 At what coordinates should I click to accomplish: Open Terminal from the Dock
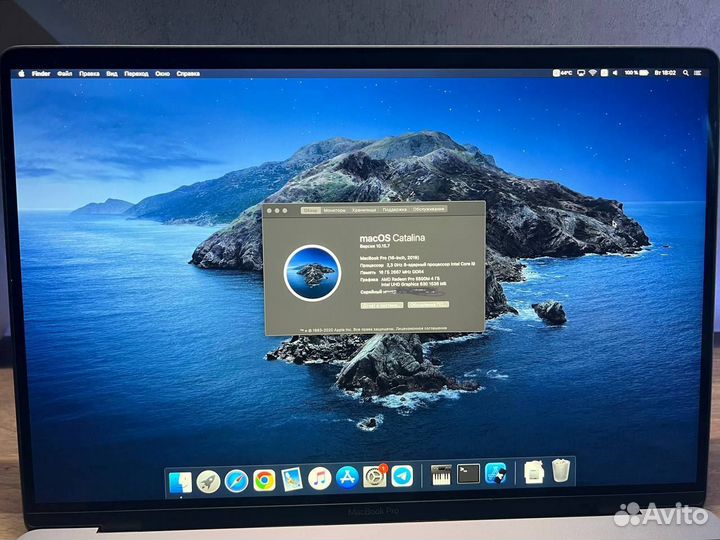[468, 474]
